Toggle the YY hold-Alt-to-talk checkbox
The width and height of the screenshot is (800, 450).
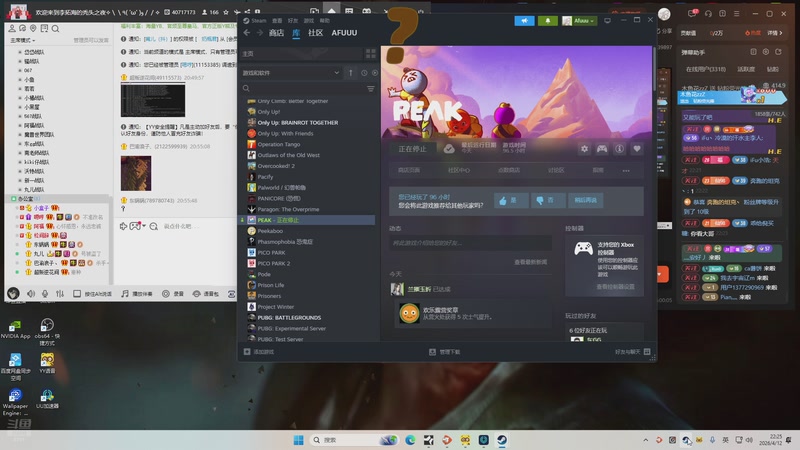point(77,293)
